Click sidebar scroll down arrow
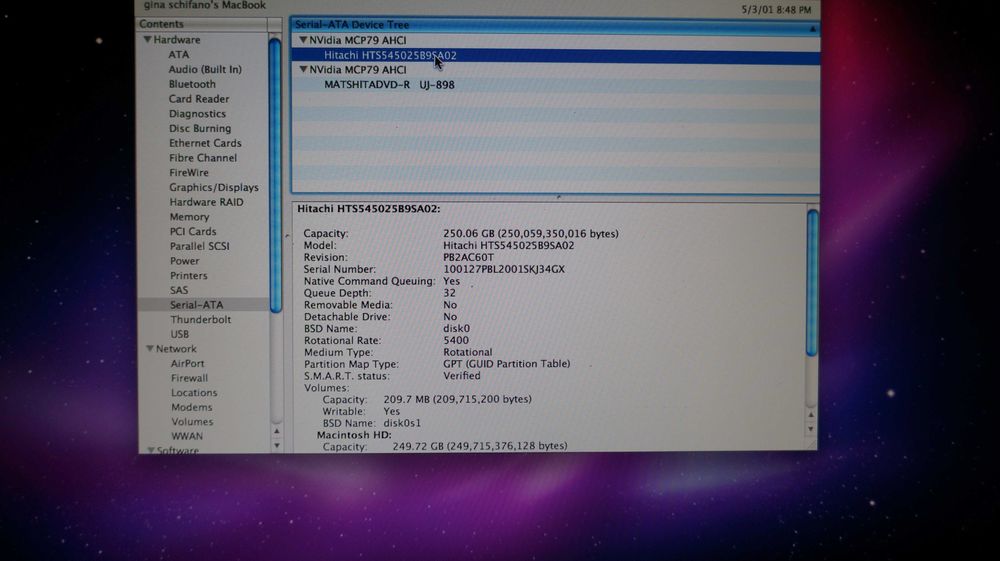The height and width of the screenshot is (561, 1000). 277,446
